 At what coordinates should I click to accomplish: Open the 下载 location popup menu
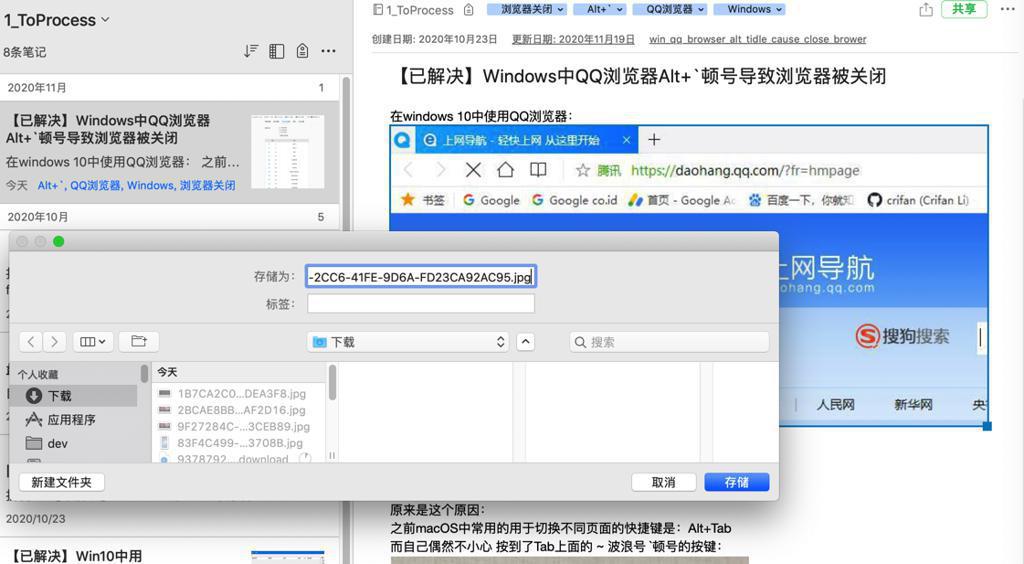(x=409, y=342)
